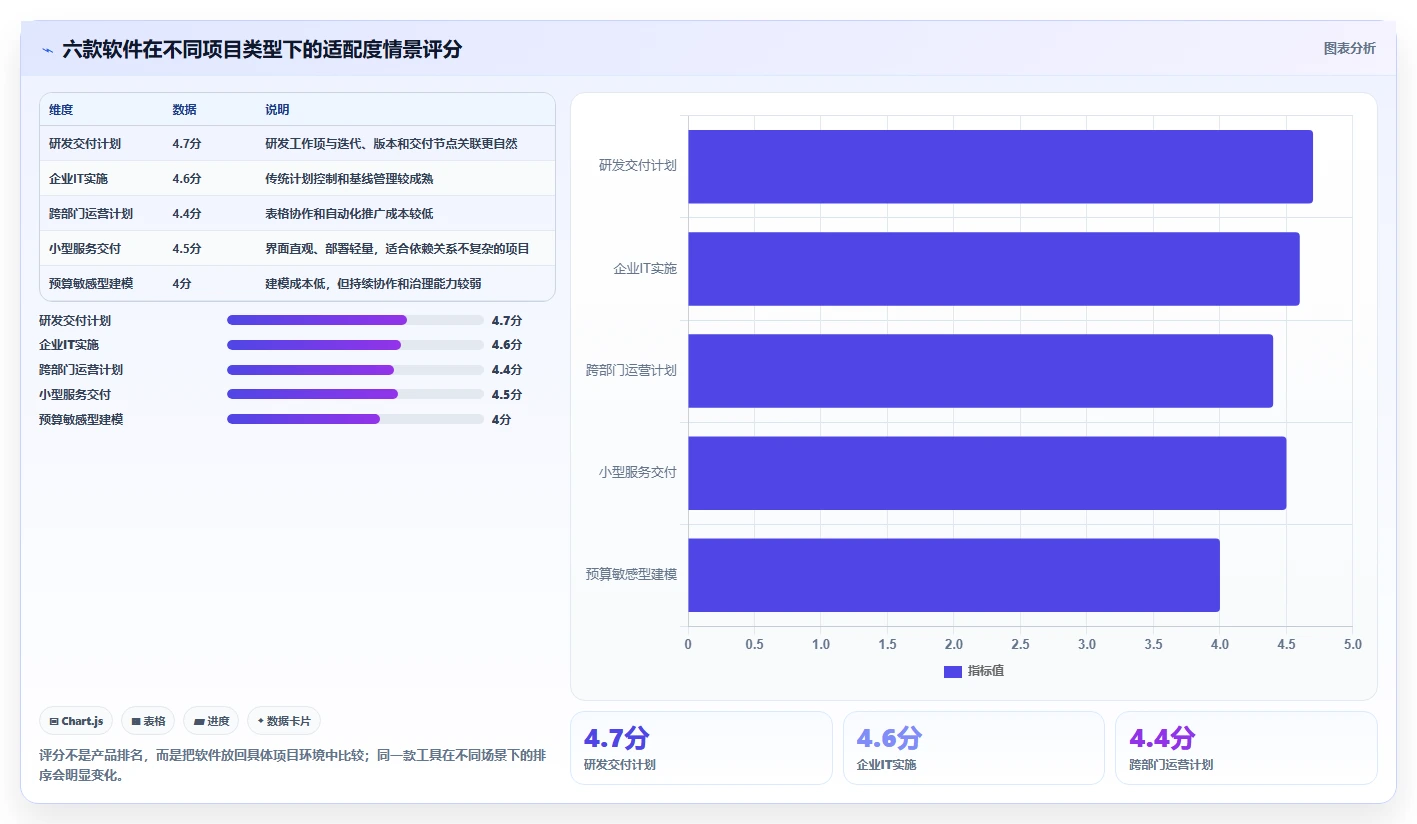The height and width of the screenshot is (824, 1417).
Task: Click the 4.5分 value beside the progress bar
Action: point(507,395)
